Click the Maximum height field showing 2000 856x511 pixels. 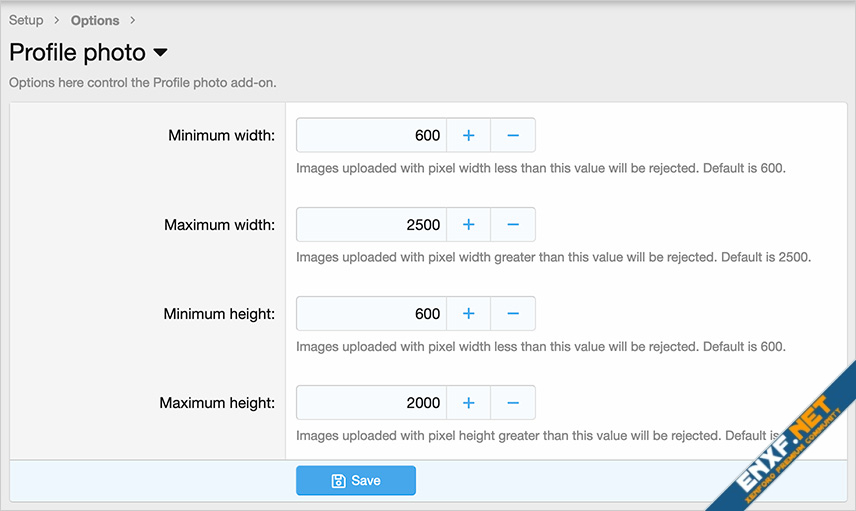(x=371, y=403)
